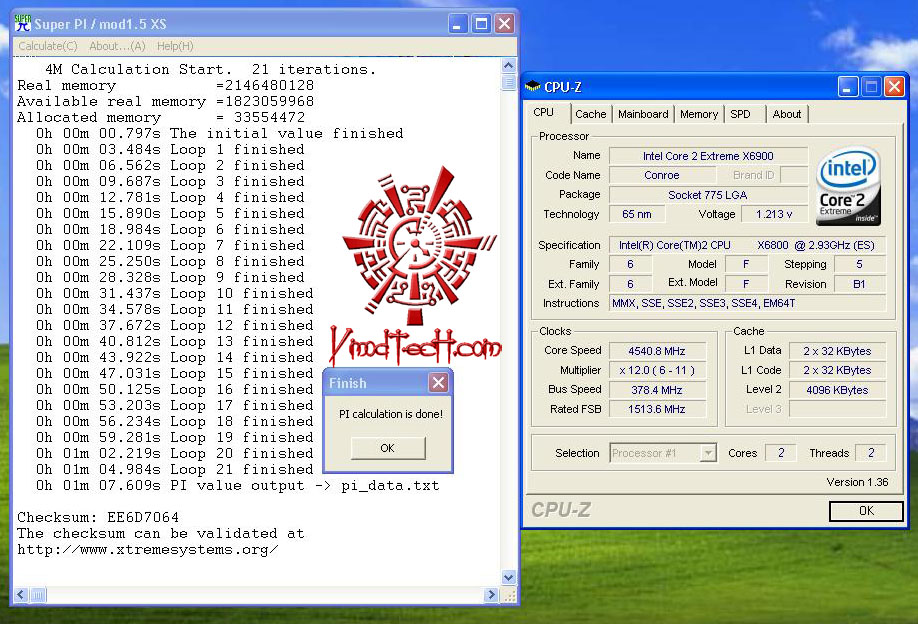Click the 'Allocated memory = 33554472' line
Viewport: 918px width, 624px height.
[161, 118]
